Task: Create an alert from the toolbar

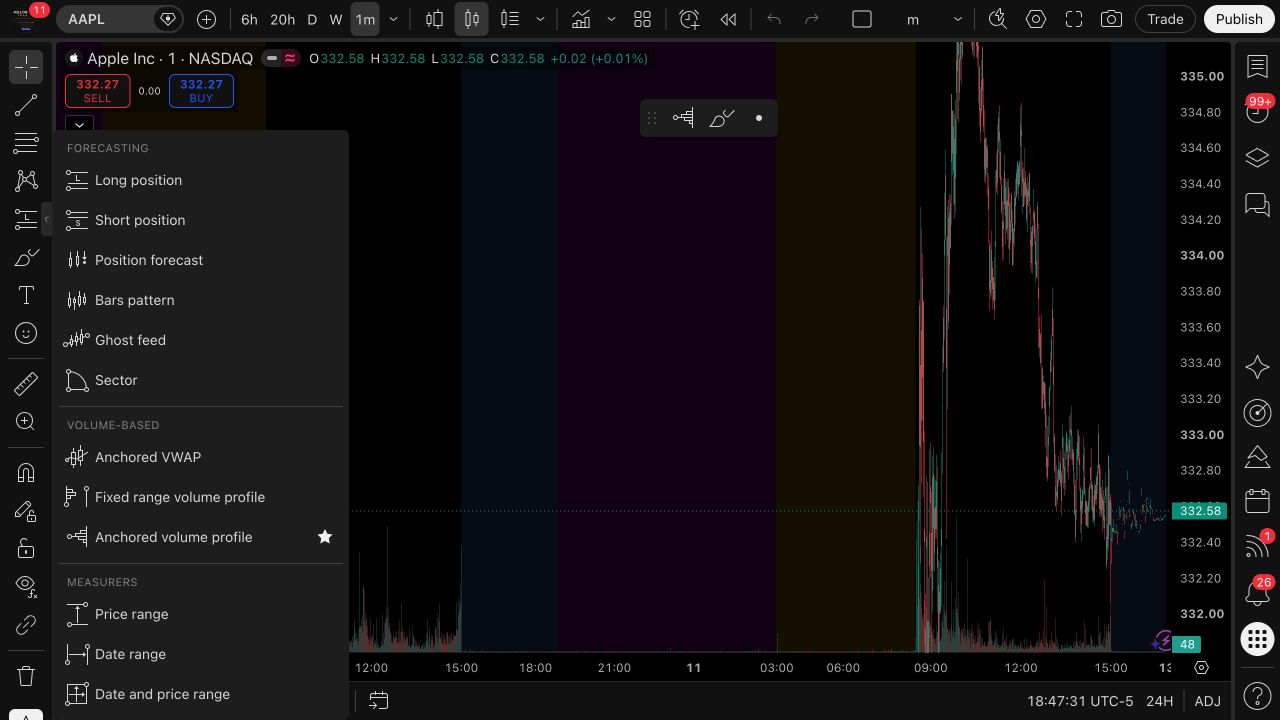Action: tap(689, 19)
